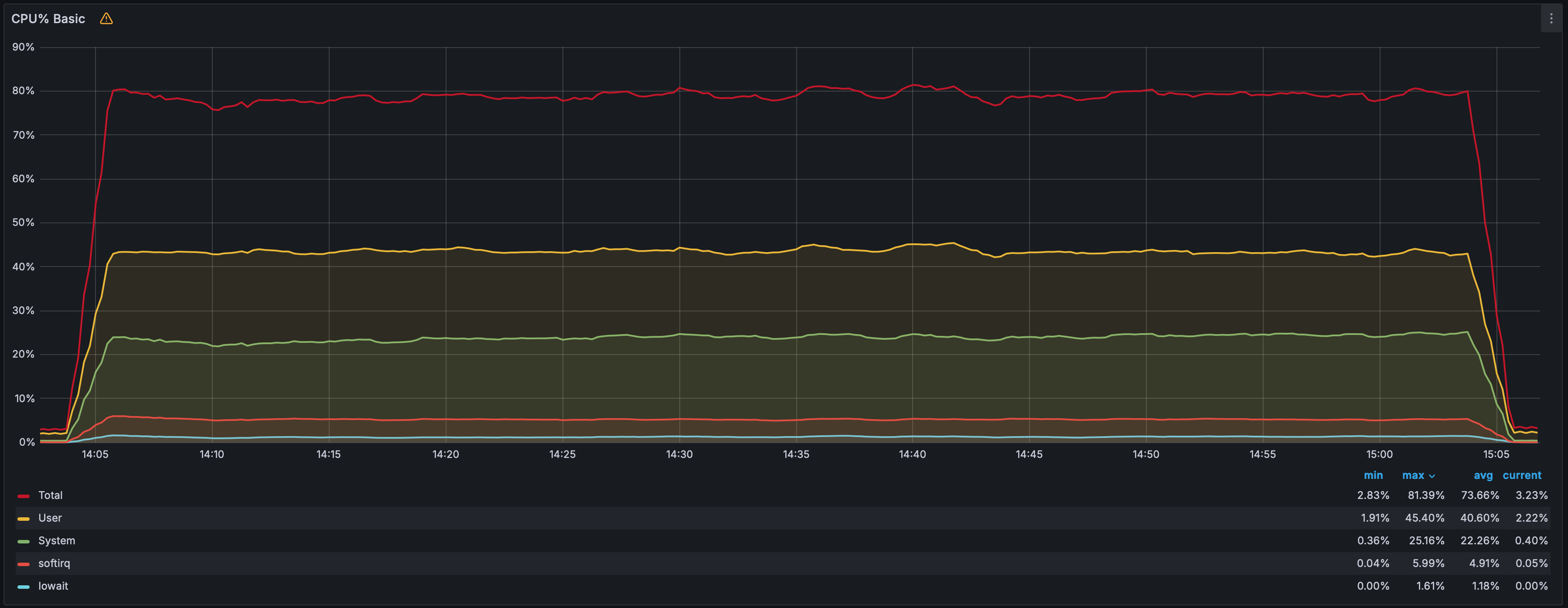Click the 14:30 time axis label
Viewport: 1568px width, 608px height.
(x=679, y=454)
